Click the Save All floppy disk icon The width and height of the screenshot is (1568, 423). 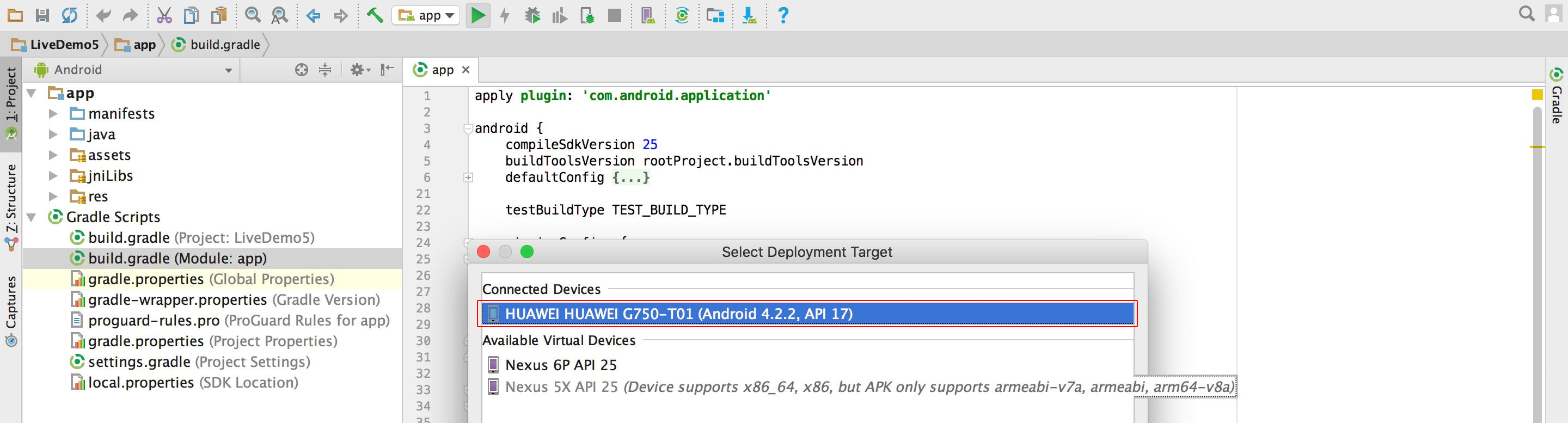[x=42, y=15]
